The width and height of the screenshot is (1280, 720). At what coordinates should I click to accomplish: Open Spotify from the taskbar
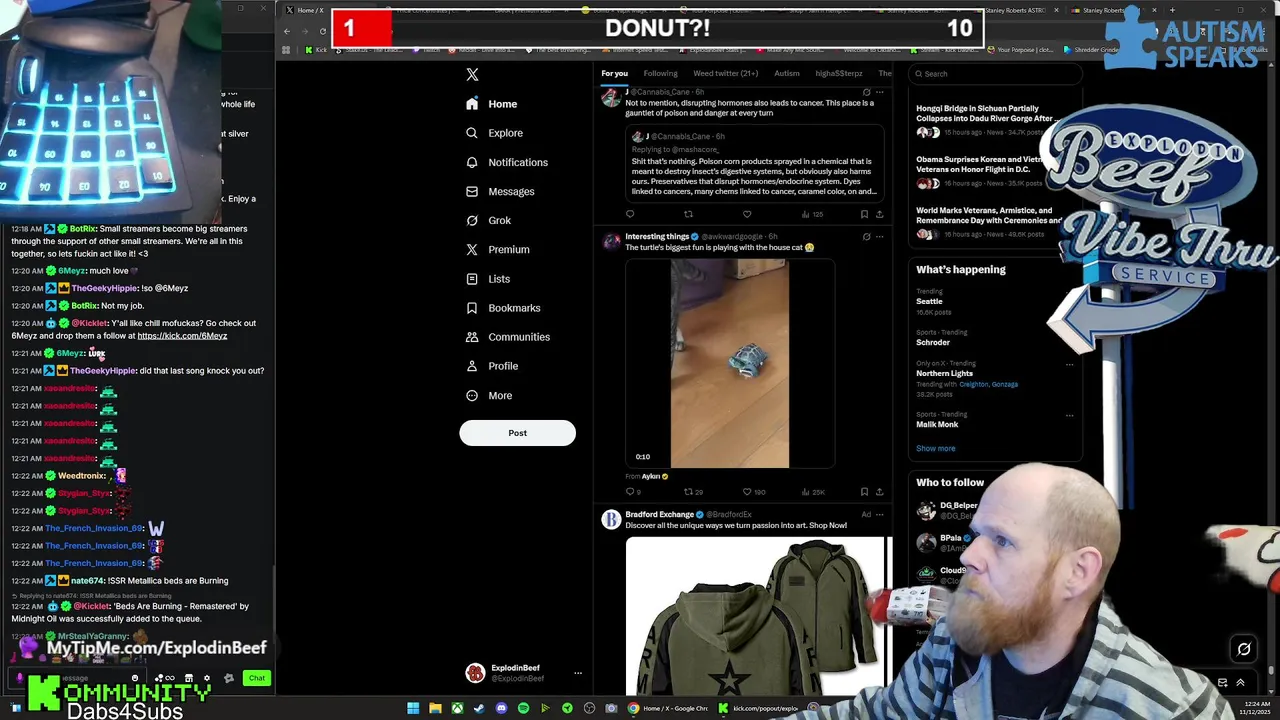(523, 708)
